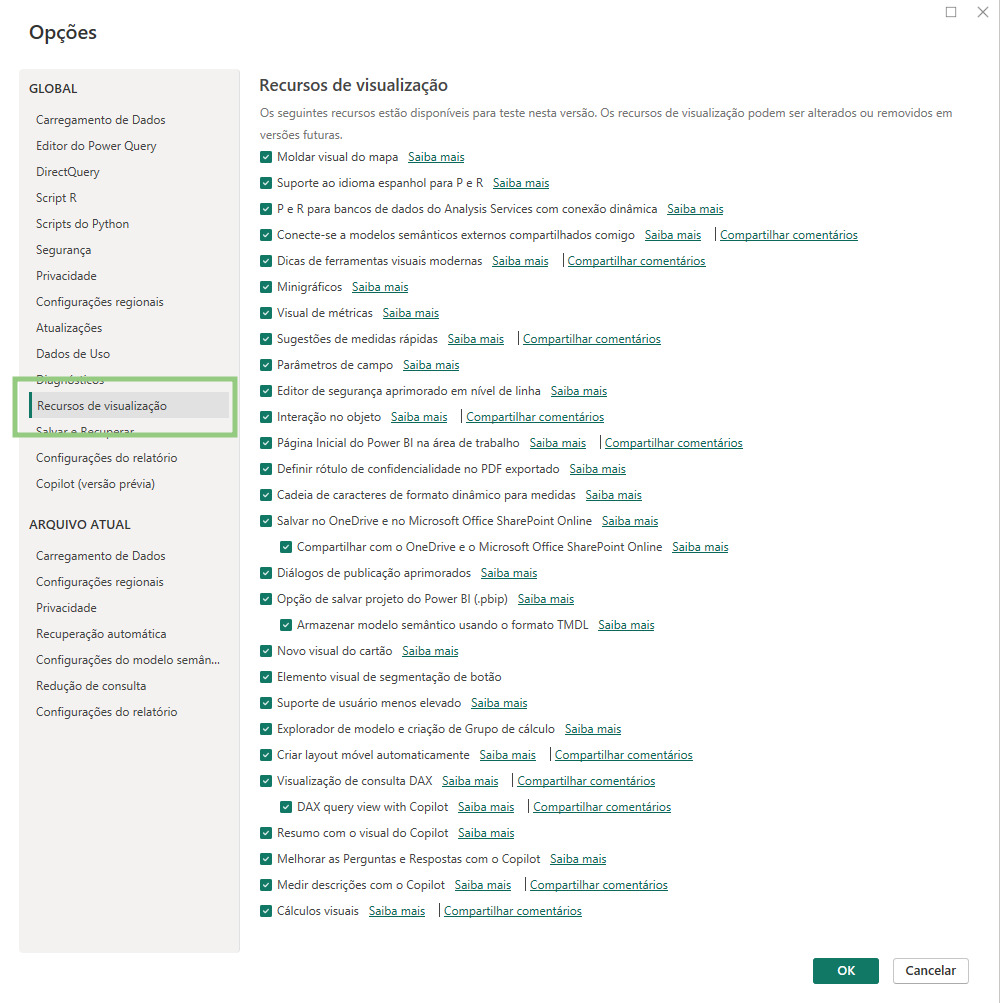Open Saiba mais for Cadeia de caracteres de formato dinâmico
The width and height of the screenshot is (1000, 1003).
click(x=614, y=494)
